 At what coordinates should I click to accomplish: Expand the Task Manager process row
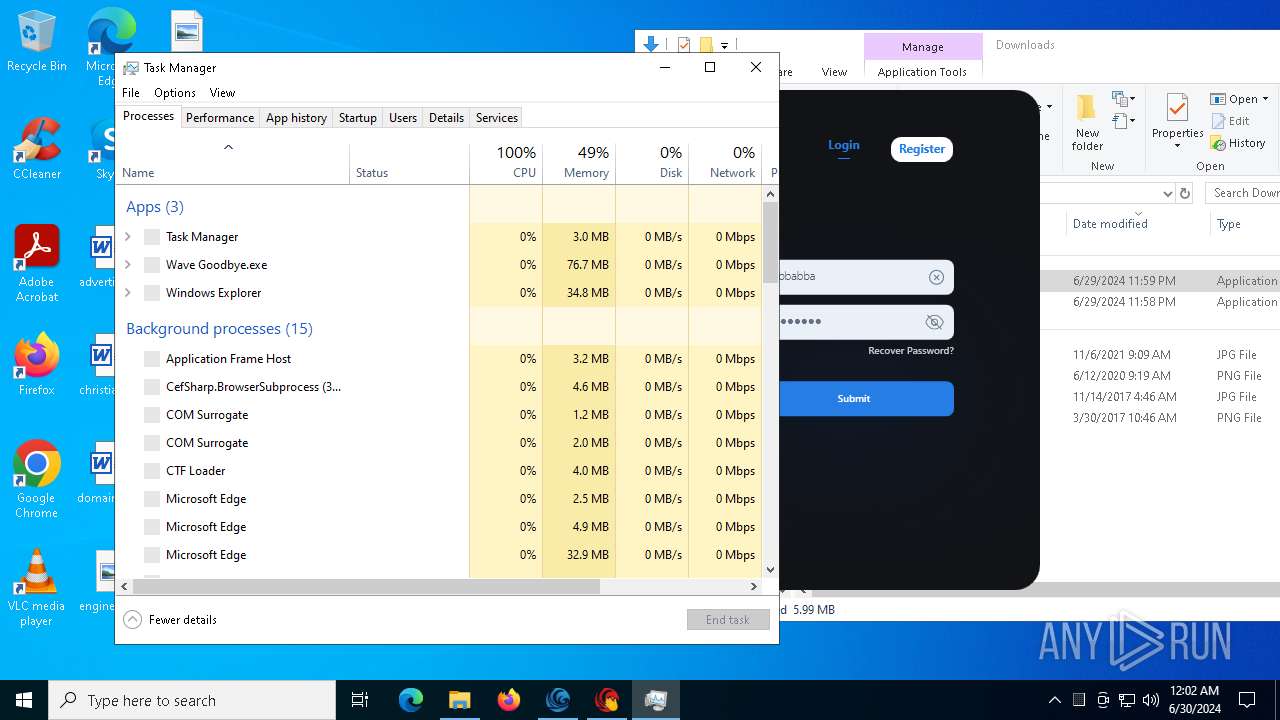(x=128, y=237)
